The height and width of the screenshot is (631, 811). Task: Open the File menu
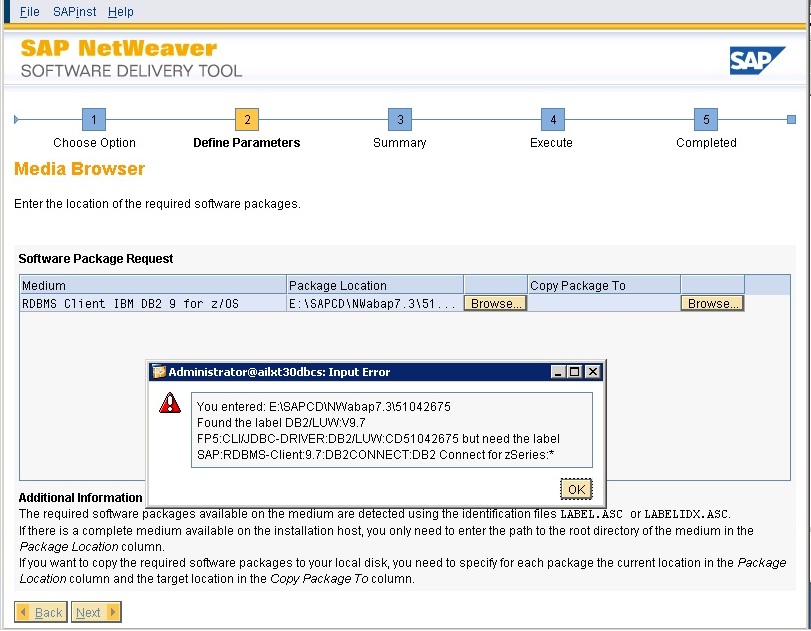point(29,11)
